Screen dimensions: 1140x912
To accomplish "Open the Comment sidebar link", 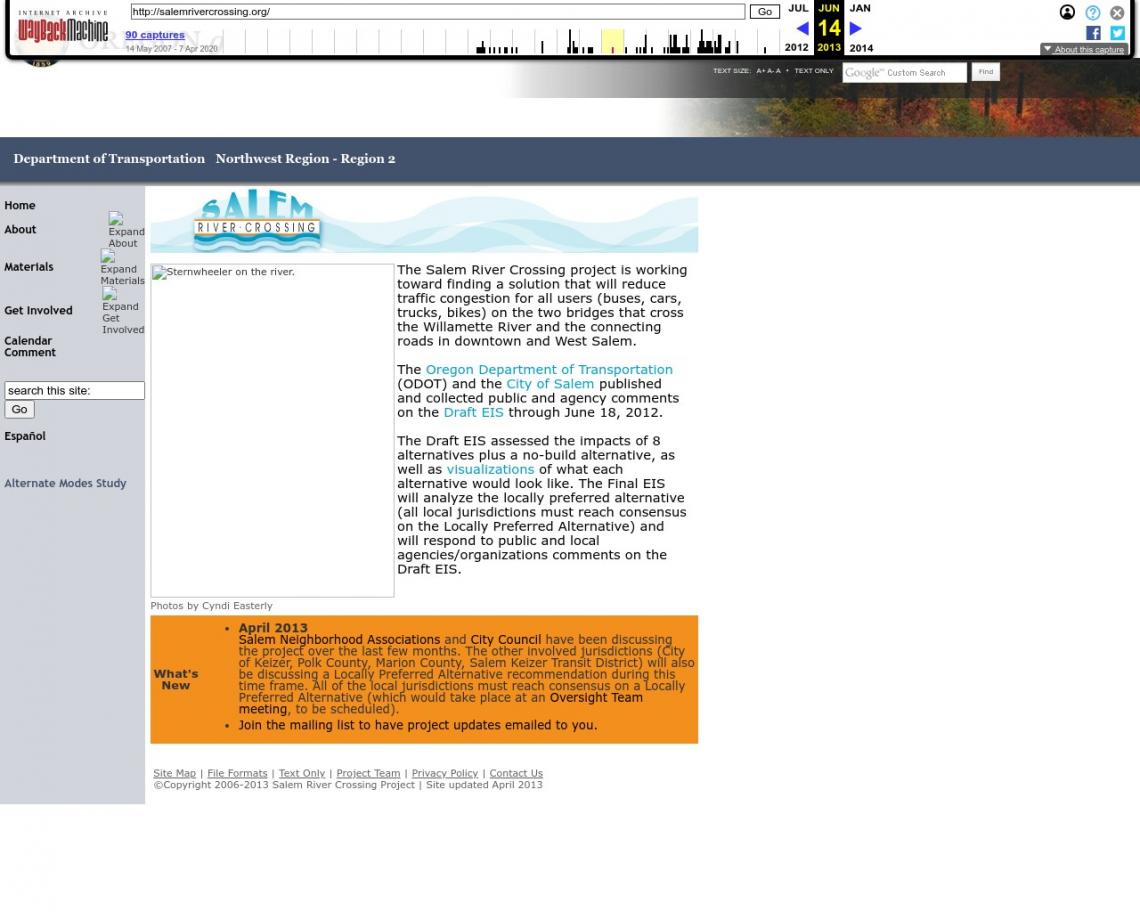I will coord(30,353).
